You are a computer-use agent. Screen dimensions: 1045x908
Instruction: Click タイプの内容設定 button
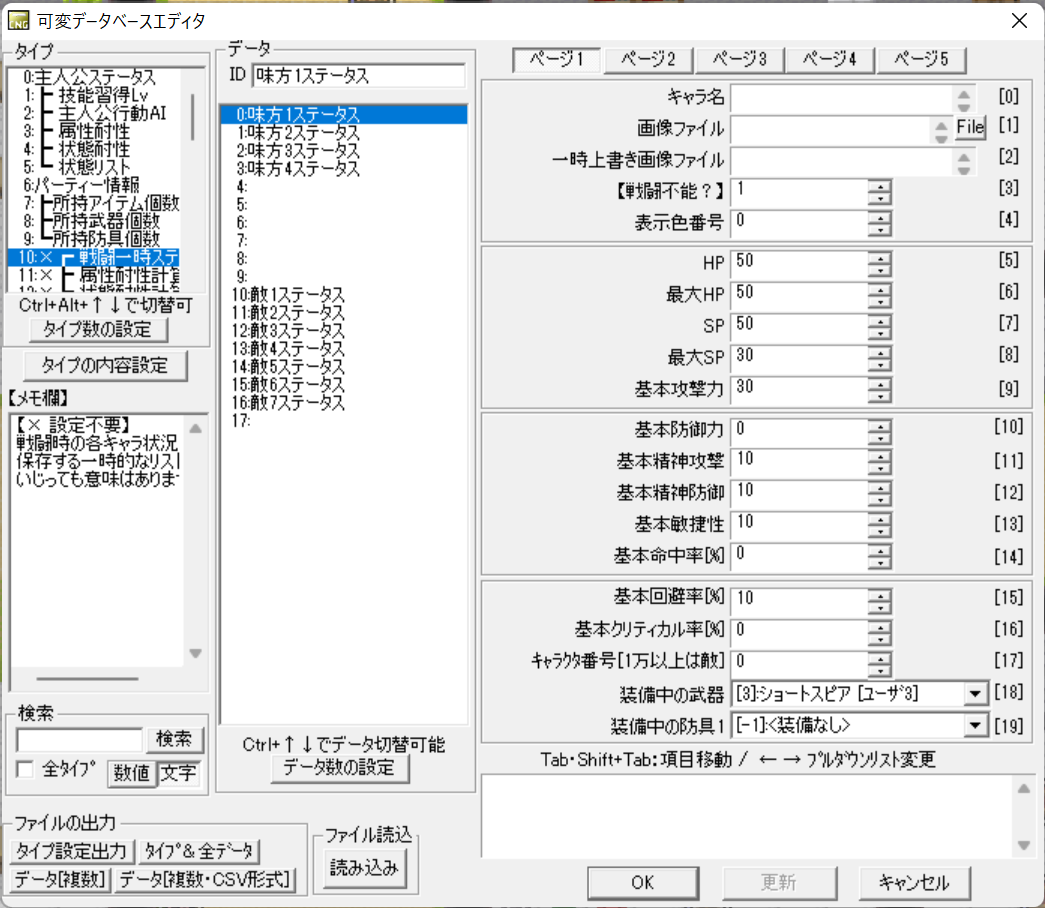[x=105, y=365]
